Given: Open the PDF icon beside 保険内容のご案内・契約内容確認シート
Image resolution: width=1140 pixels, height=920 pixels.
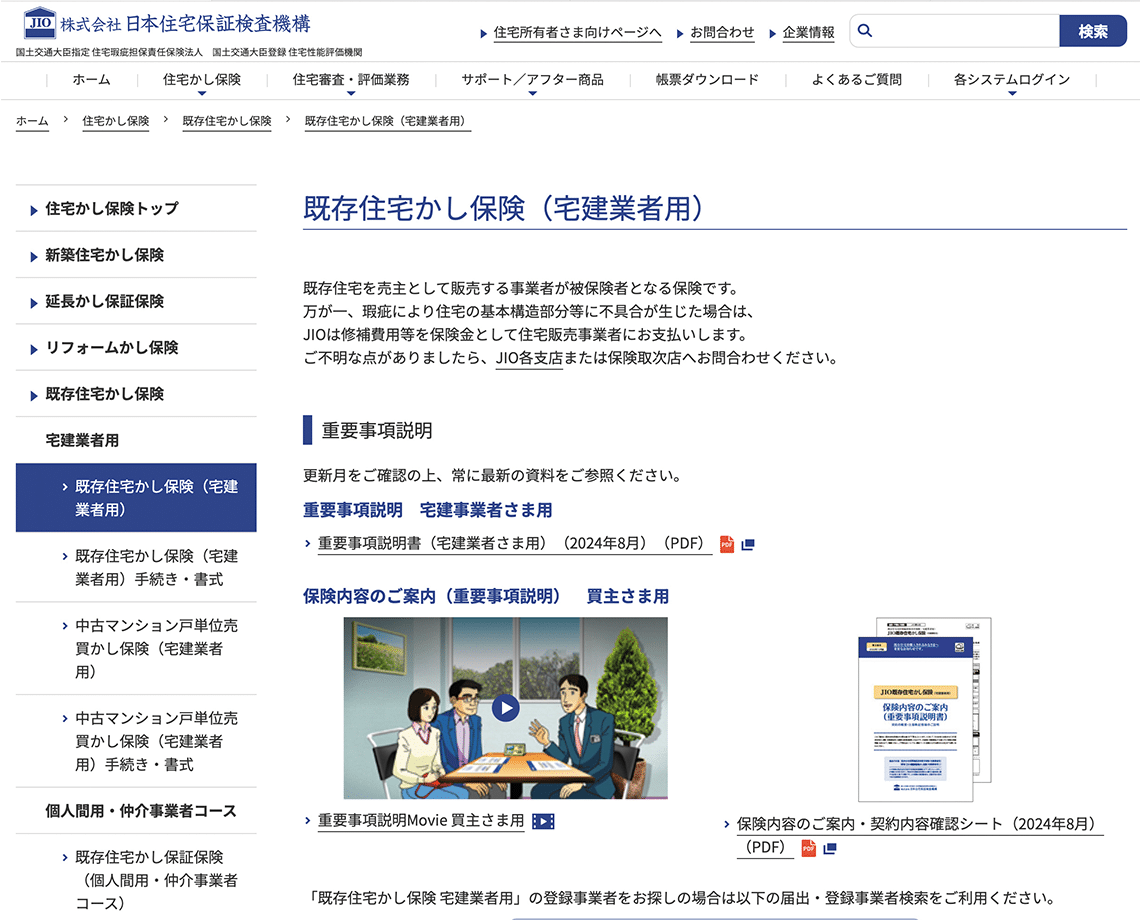Looking at the screenshot, I should pos(811,846).
